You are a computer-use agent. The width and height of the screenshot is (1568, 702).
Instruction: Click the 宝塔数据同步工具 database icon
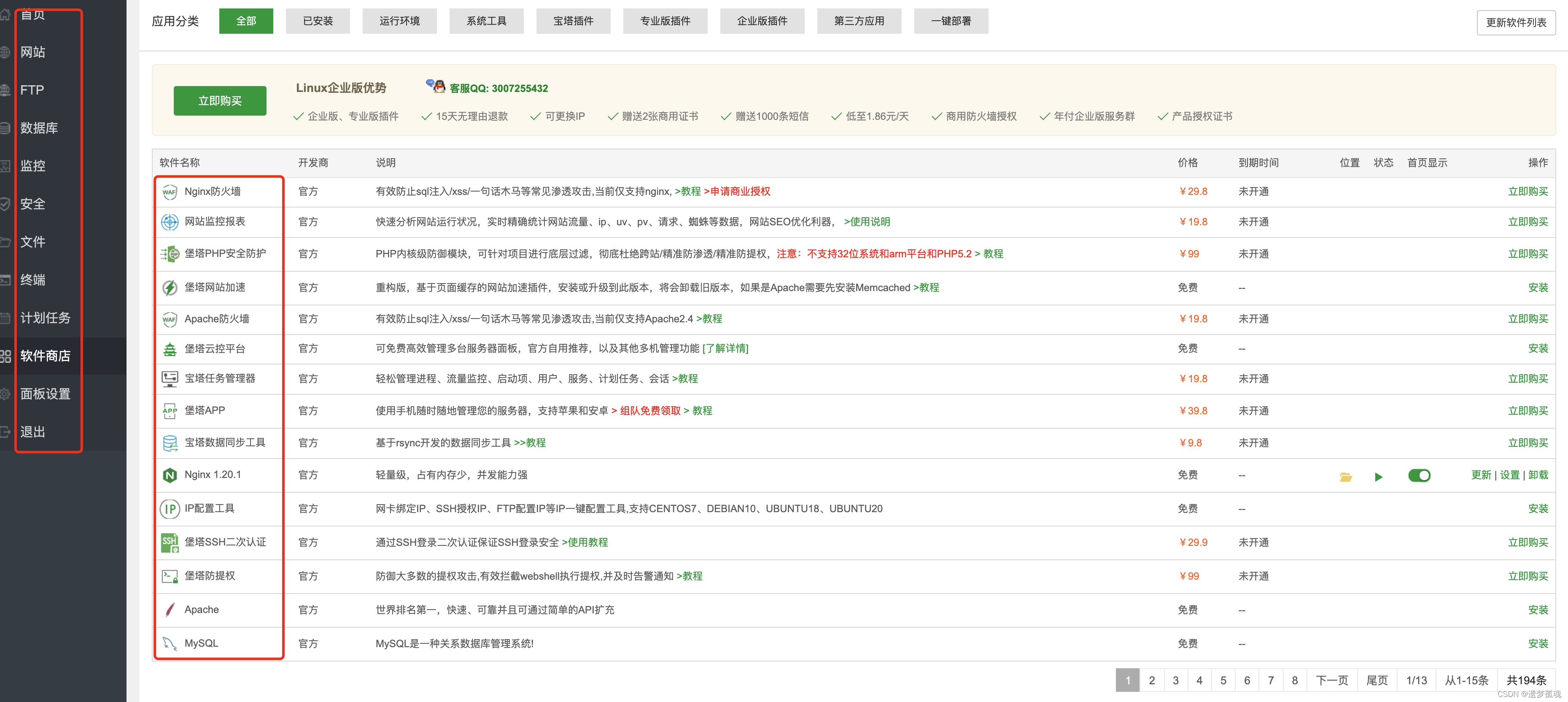click(170, 443)
